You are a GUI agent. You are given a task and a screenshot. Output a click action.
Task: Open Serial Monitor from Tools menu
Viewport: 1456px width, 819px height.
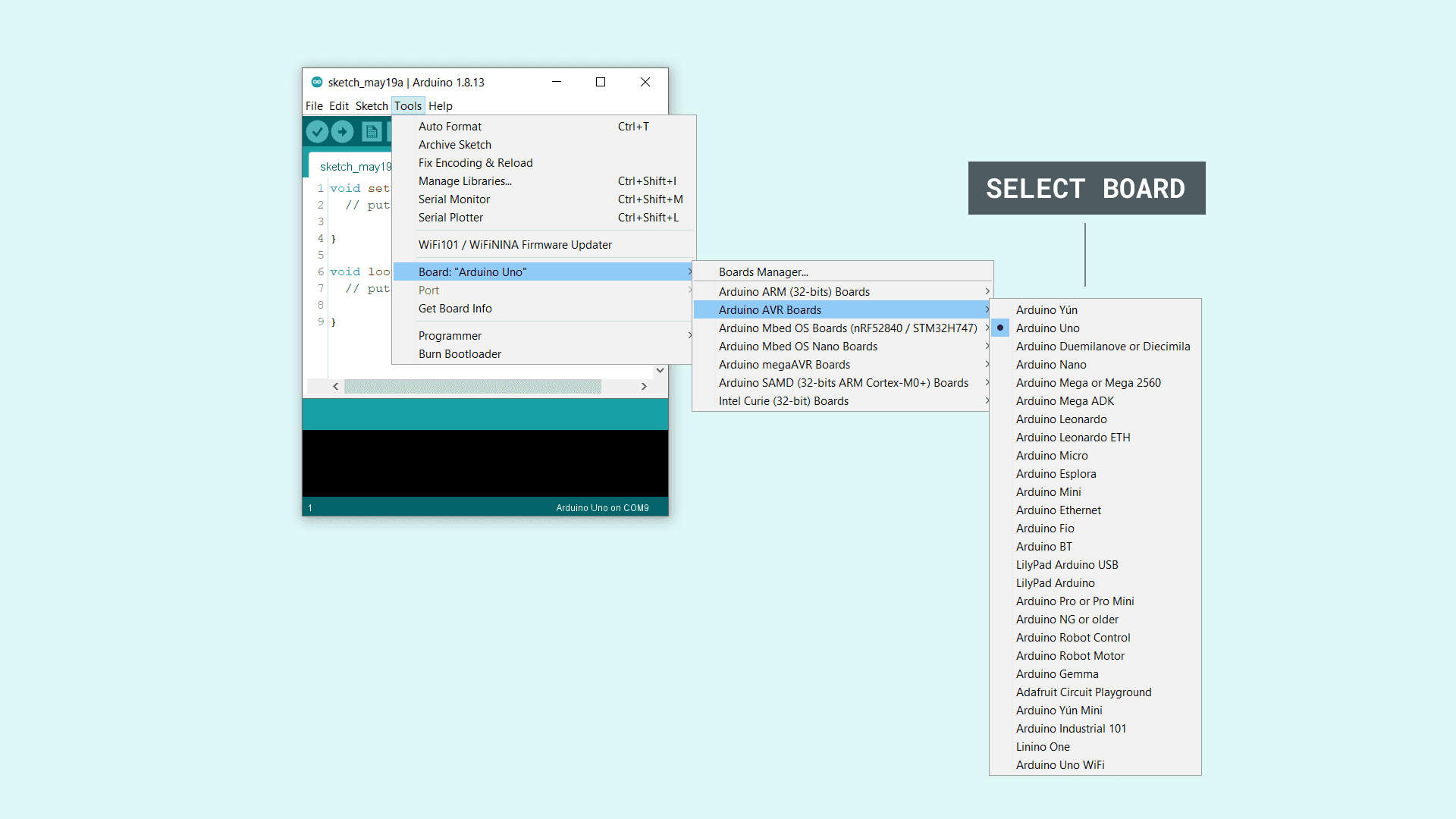click(454, 199)
